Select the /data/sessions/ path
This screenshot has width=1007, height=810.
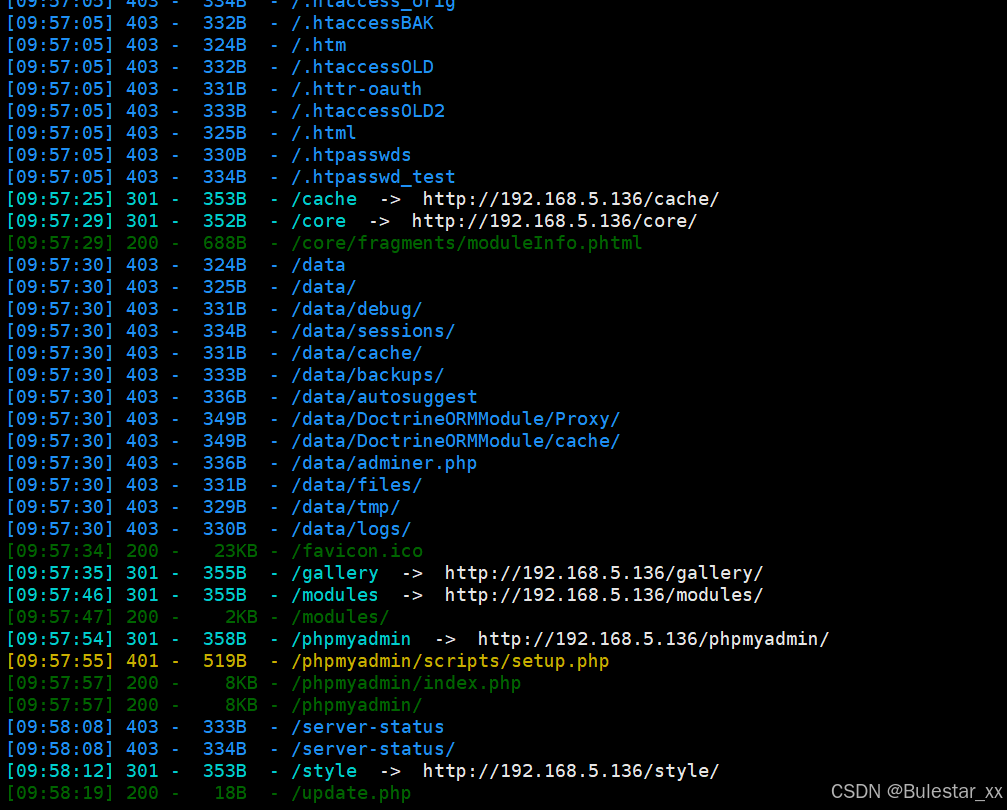click(373, 331)
